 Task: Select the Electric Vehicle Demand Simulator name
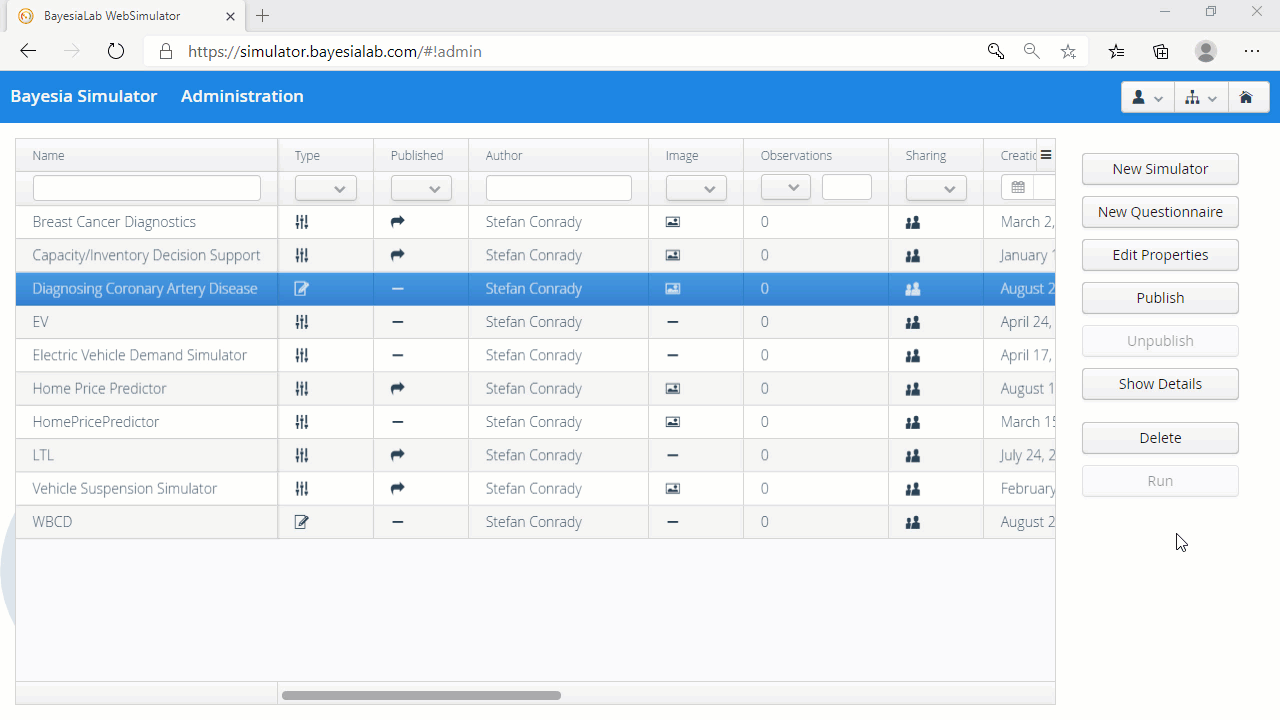click(x=140, y=355)
